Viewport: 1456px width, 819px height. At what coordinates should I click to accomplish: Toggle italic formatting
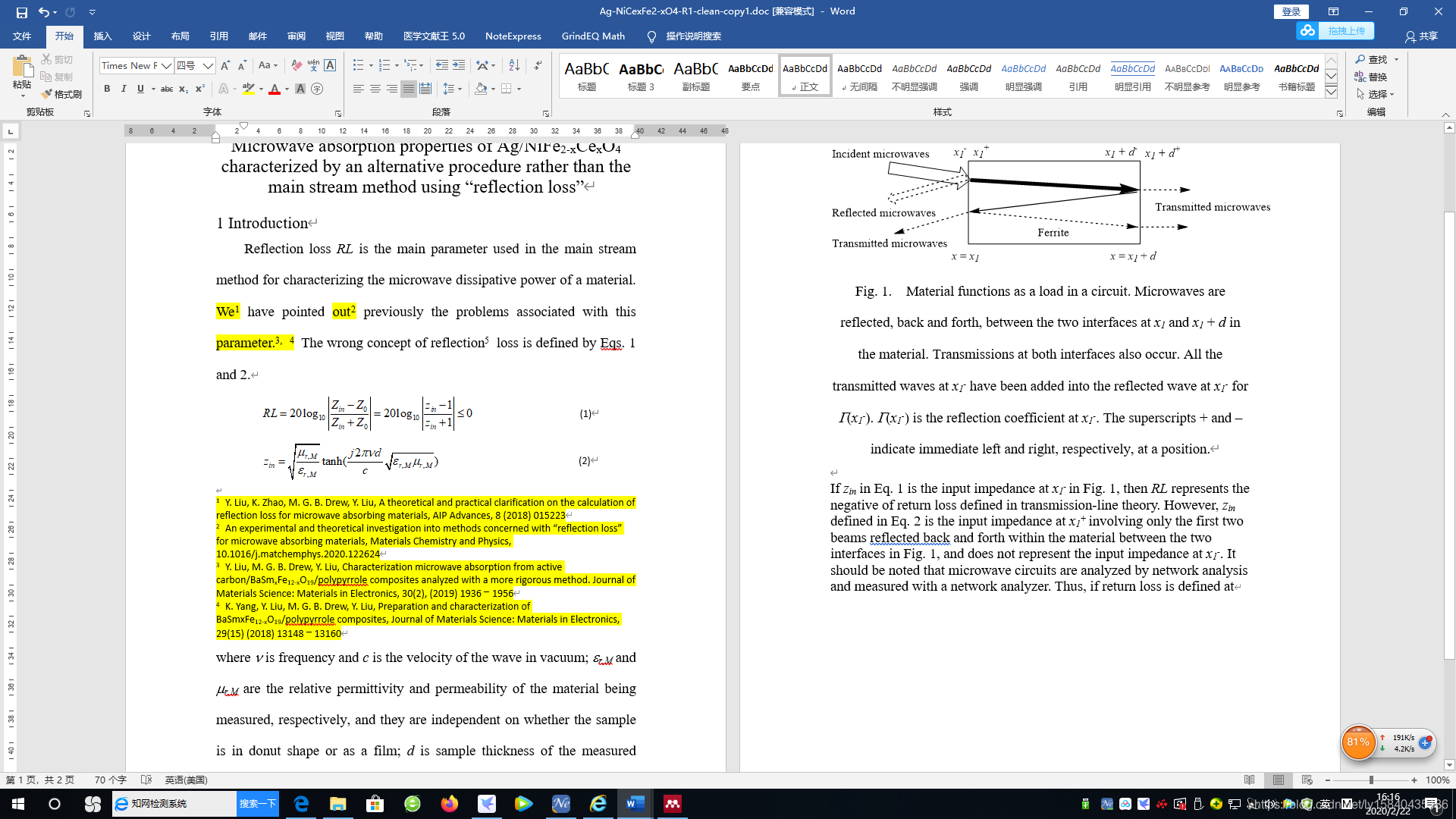tap(124, 89)
